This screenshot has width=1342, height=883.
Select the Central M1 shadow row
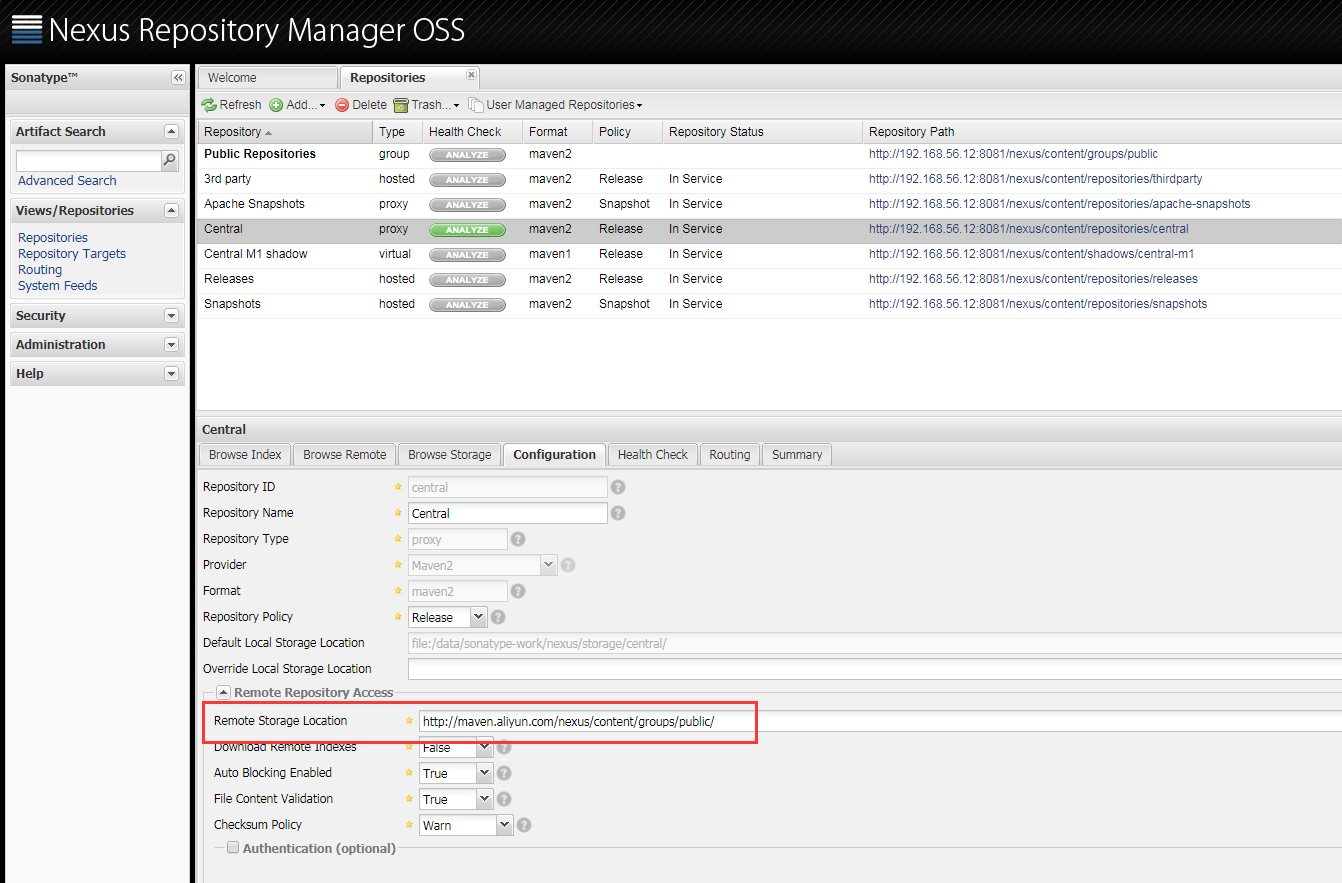click(x=769, y=254)
